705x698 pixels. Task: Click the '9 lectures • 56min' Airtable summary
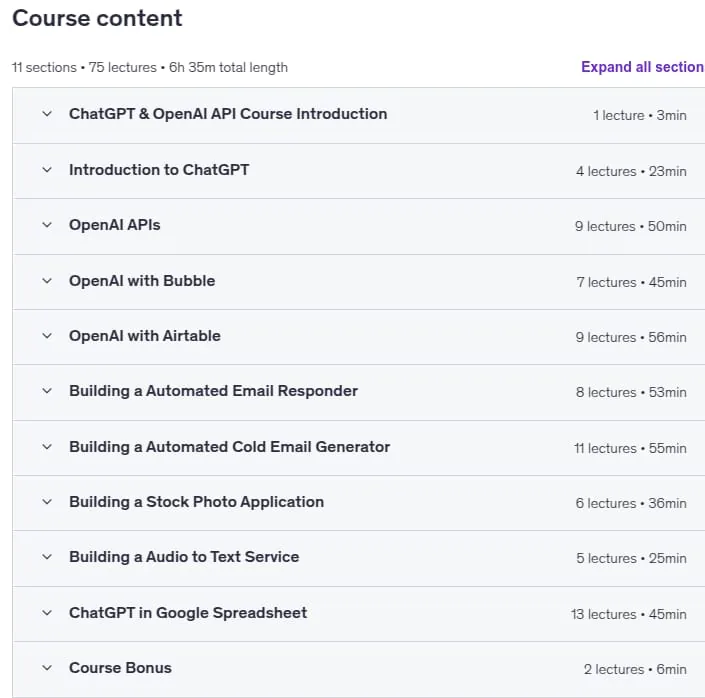tap(631, 337)
